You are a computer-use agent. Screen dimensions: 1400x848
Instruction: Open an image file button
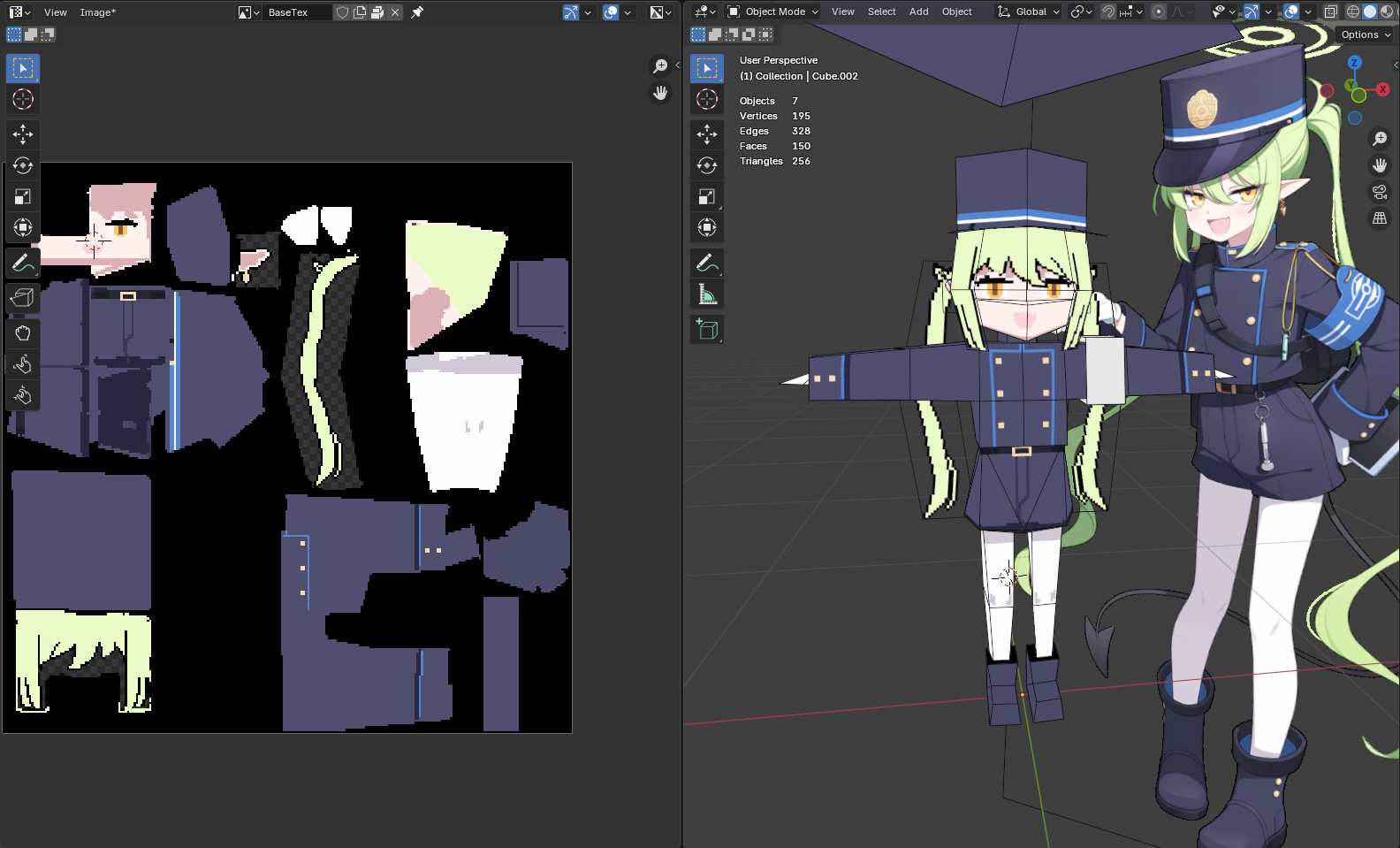click(x=377, y=12)
